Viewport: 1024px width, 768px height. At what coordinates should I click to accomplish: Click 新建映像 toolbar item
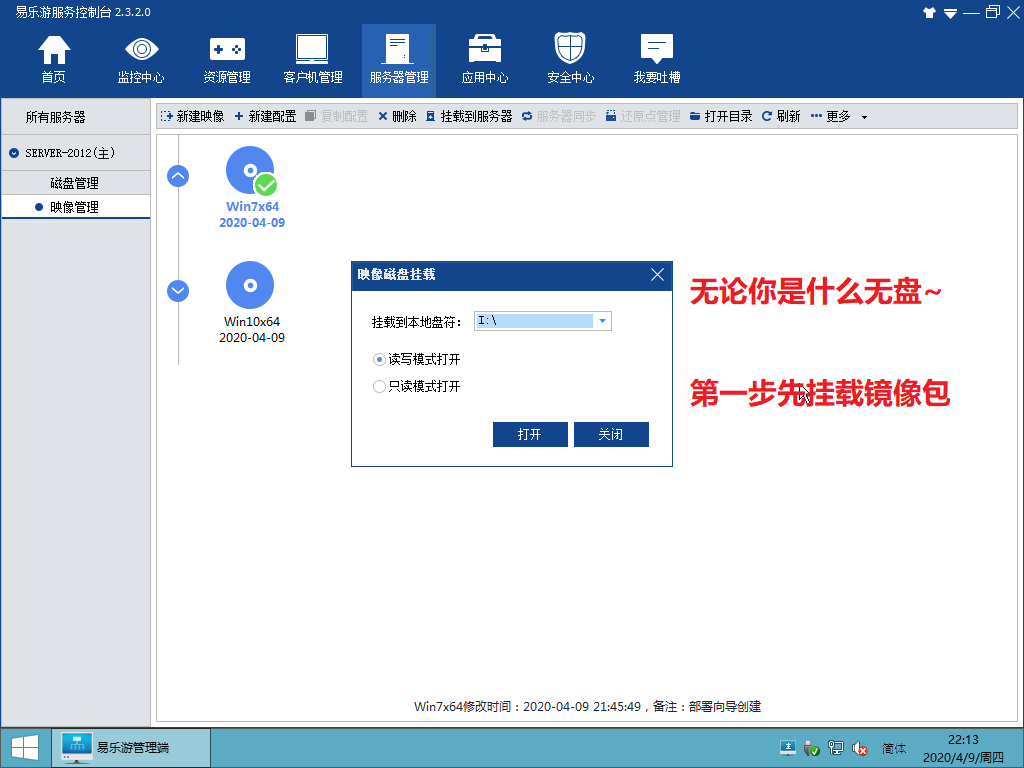tap(193, 116)
